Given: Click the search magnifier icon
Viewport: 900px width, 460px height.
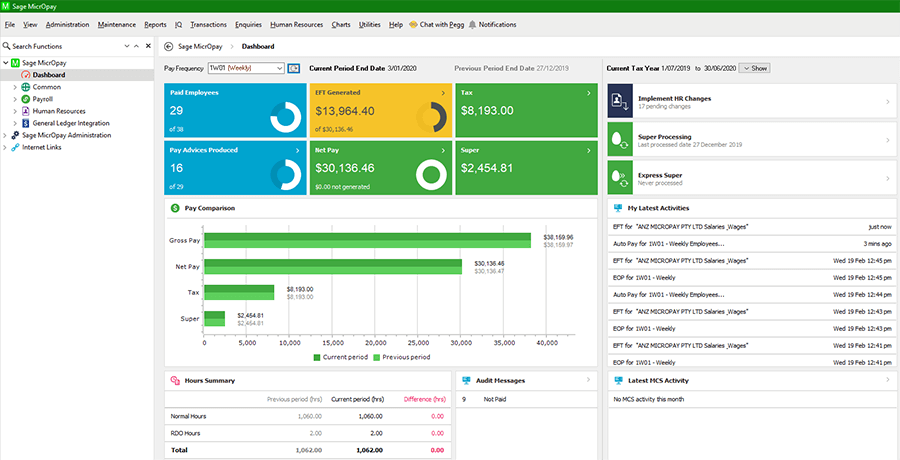Looking at the screenshot, I should click(7, 47).
